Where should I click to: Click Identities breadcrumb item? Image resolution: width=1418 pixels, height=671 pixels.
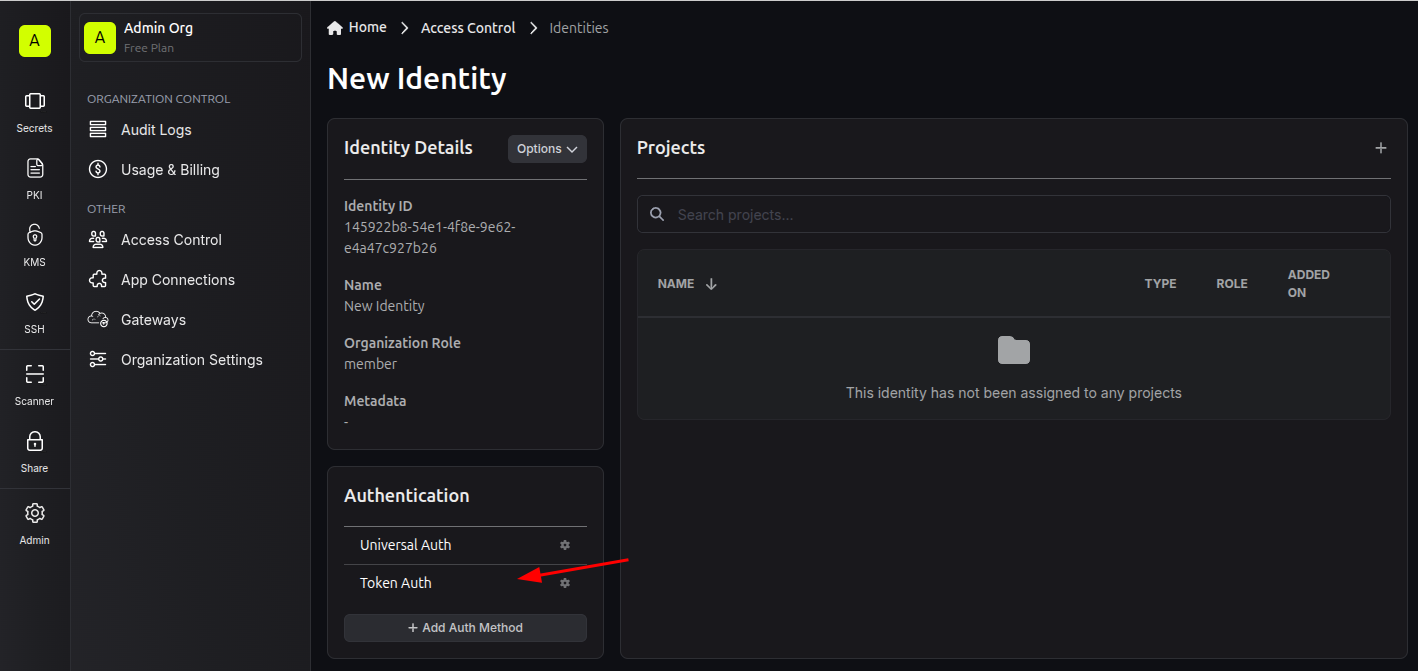579,28
